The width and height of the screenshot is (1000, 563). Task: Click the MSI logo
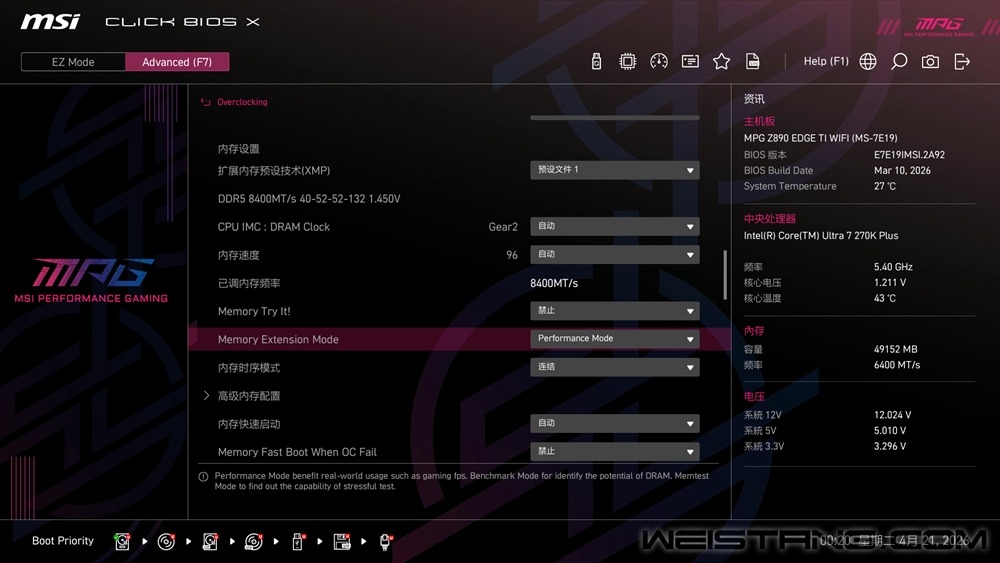(x=50, y=22)
